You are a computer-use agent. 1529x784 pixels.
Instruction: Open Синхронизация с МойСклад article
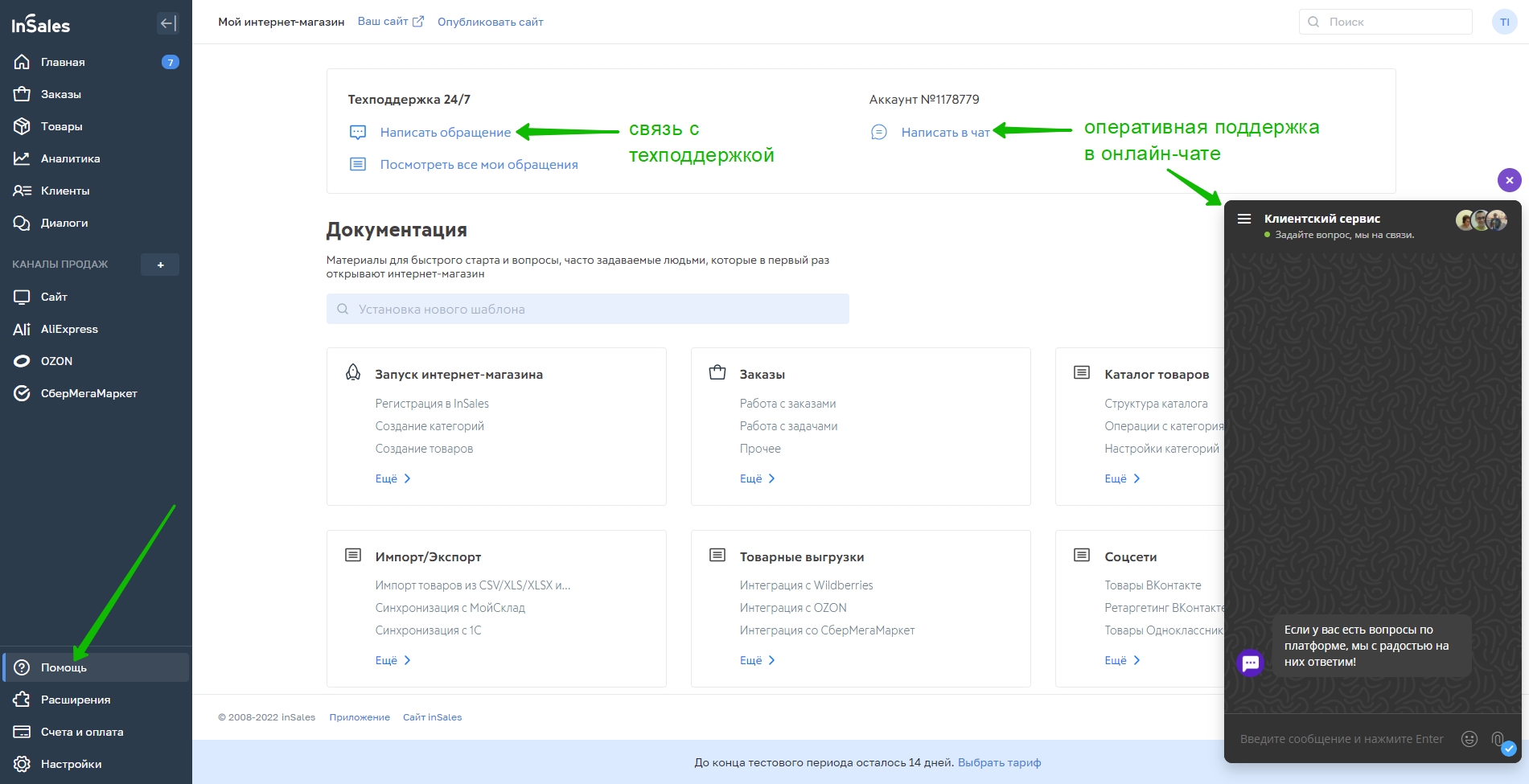[450, 608]
